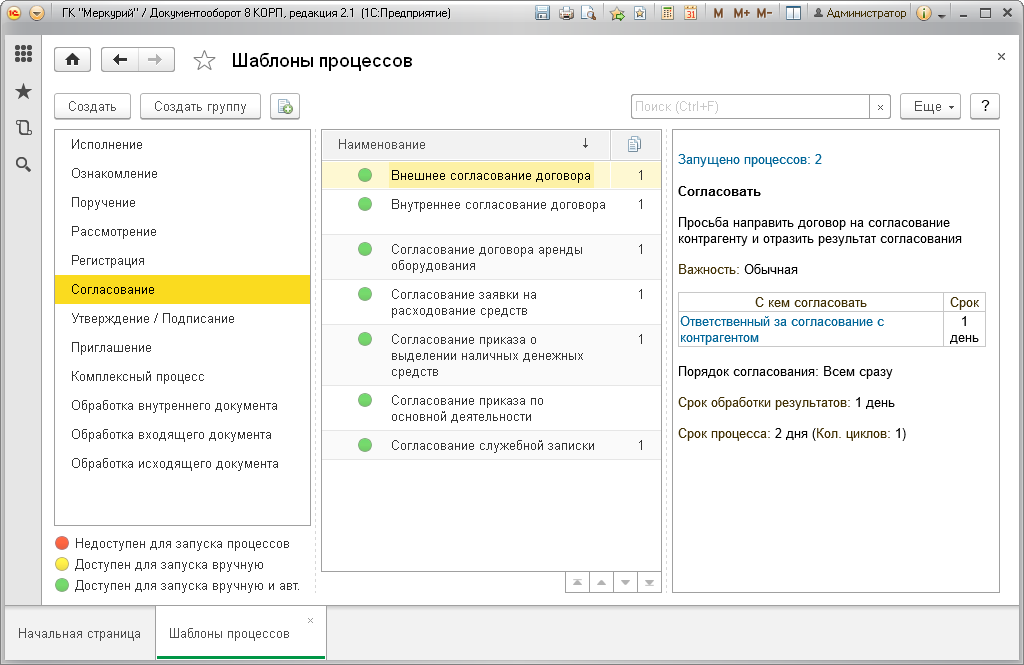The image size is (1024, 665).
Task: Close the Шаблоны процессов tab
Action: point(310,620)
